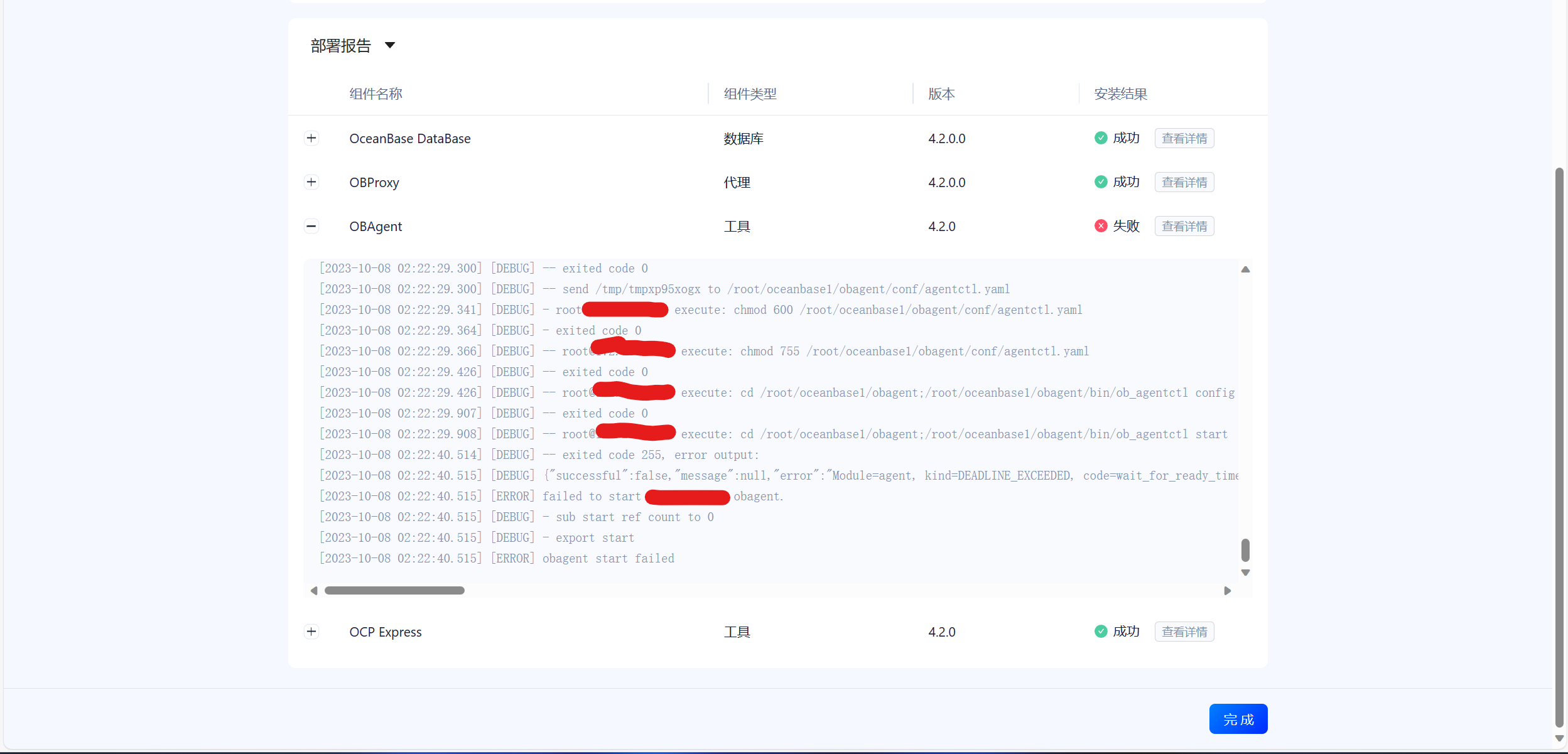The image size is (1568, 754).
Task: Click the 失败 status text
Action: pos(1126,226)
